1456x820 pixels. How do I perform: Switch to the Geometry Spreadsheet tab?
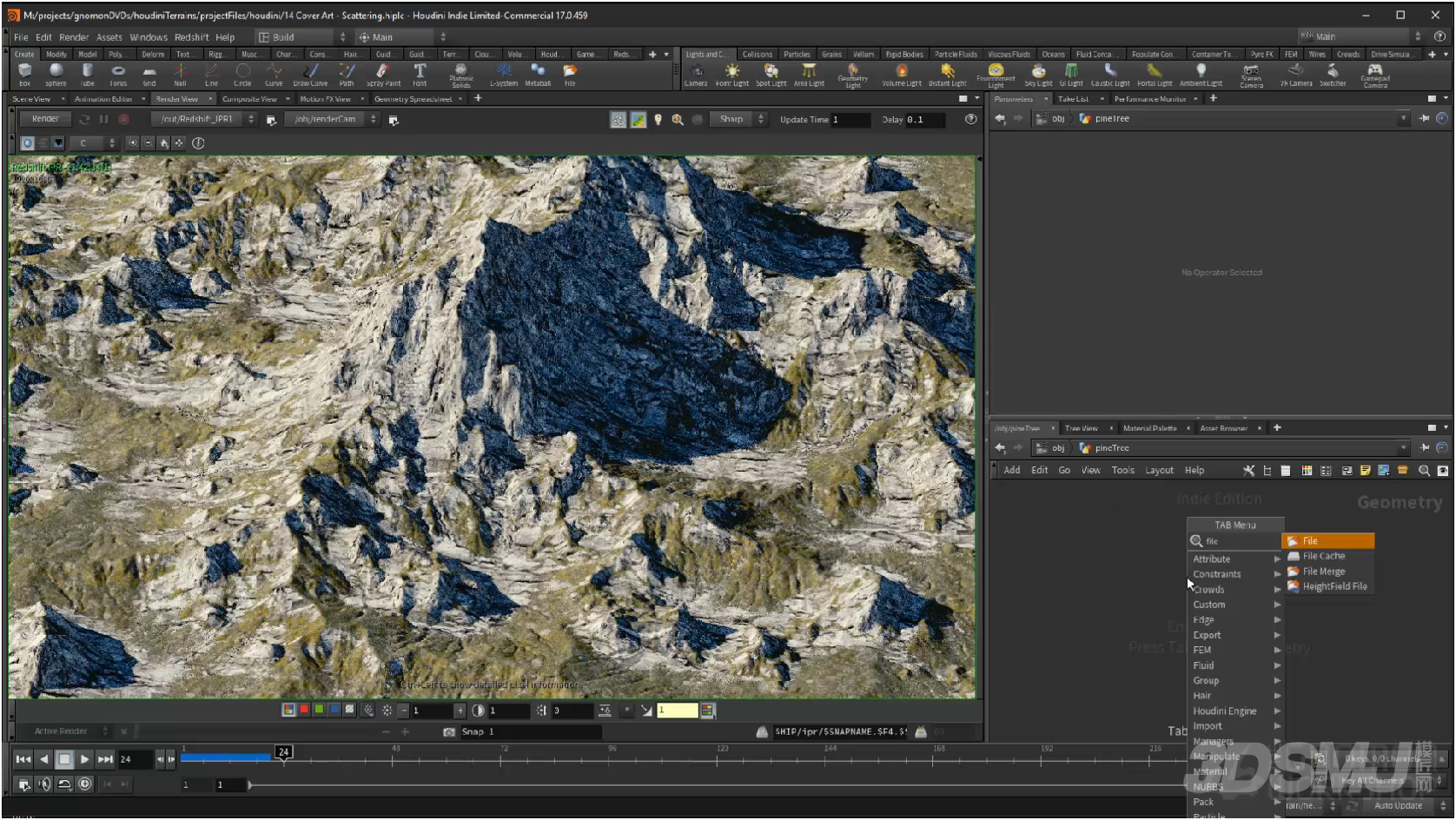point(413,99)
